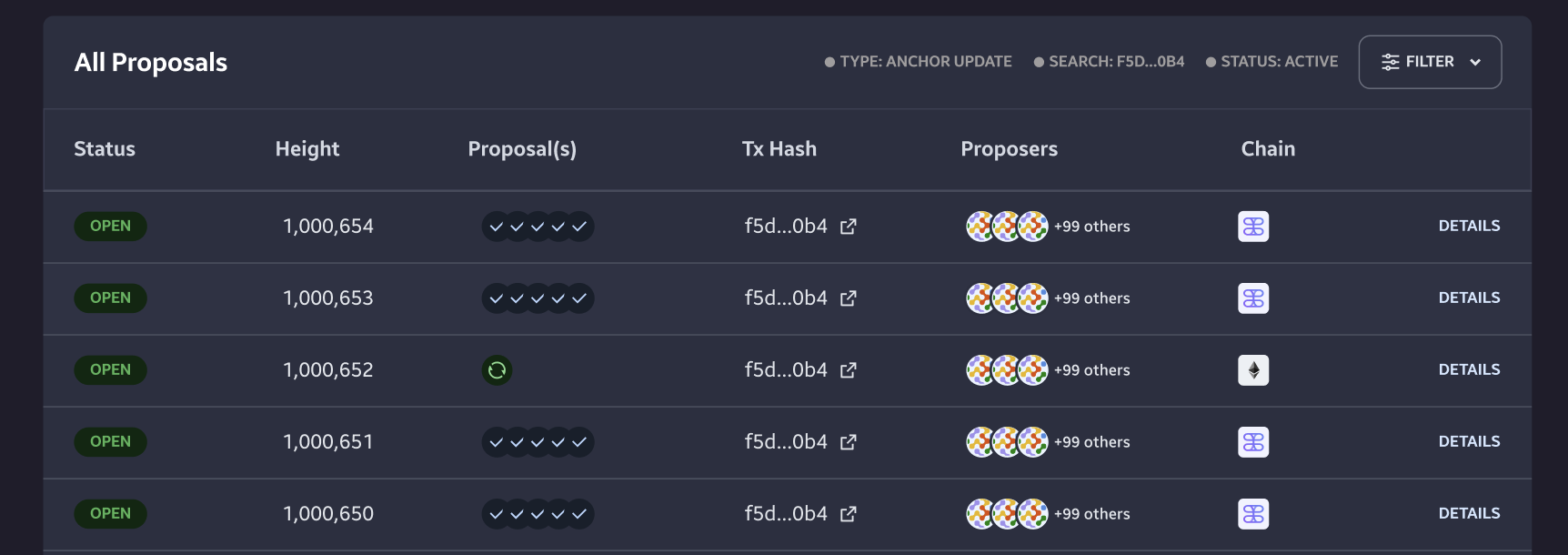
Task: Click the filter sliders icon inside FILTER button
Action: coord(1391,61)
